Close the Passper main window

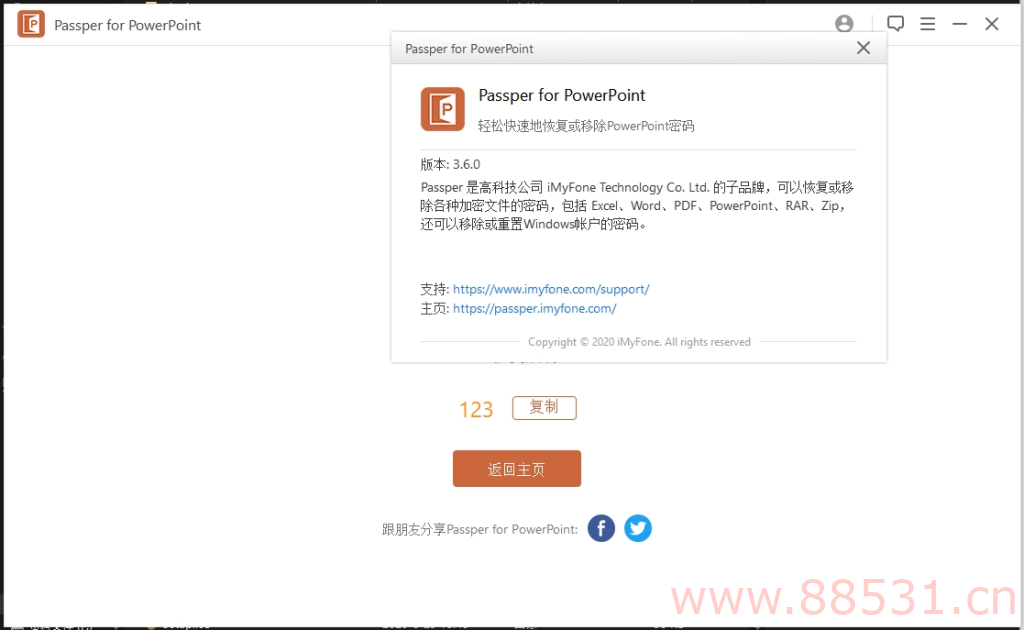coord(991,24)
